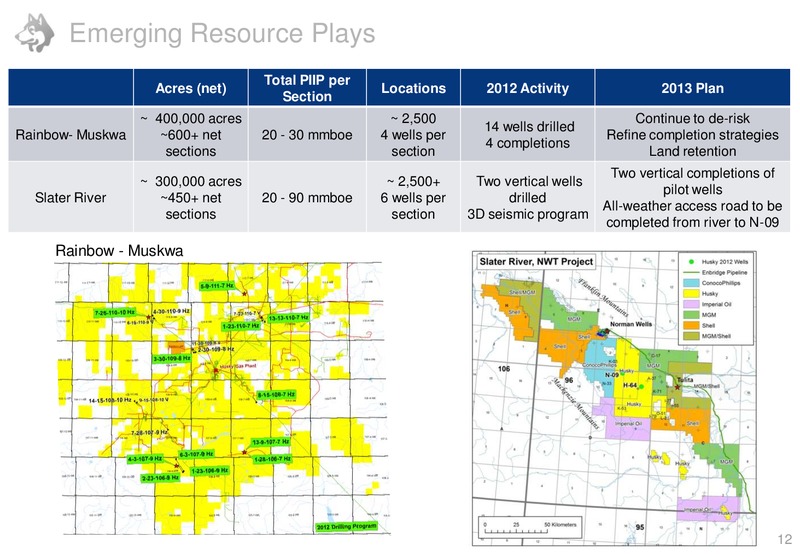
Task: Click the '2013 Plan' column header
Action: [x=692, y=88]
